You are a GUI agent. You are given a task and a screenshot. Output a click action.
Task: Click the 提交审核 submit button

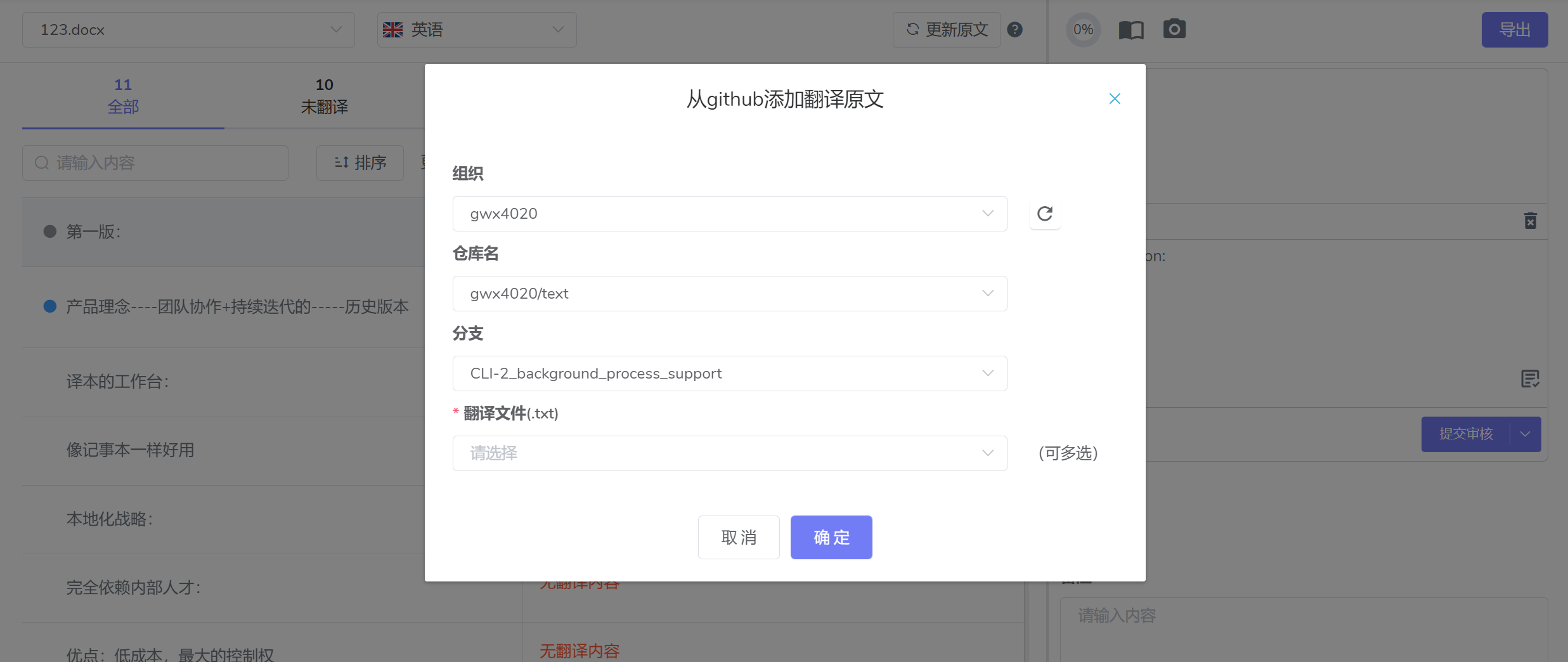pos(1466,434)
